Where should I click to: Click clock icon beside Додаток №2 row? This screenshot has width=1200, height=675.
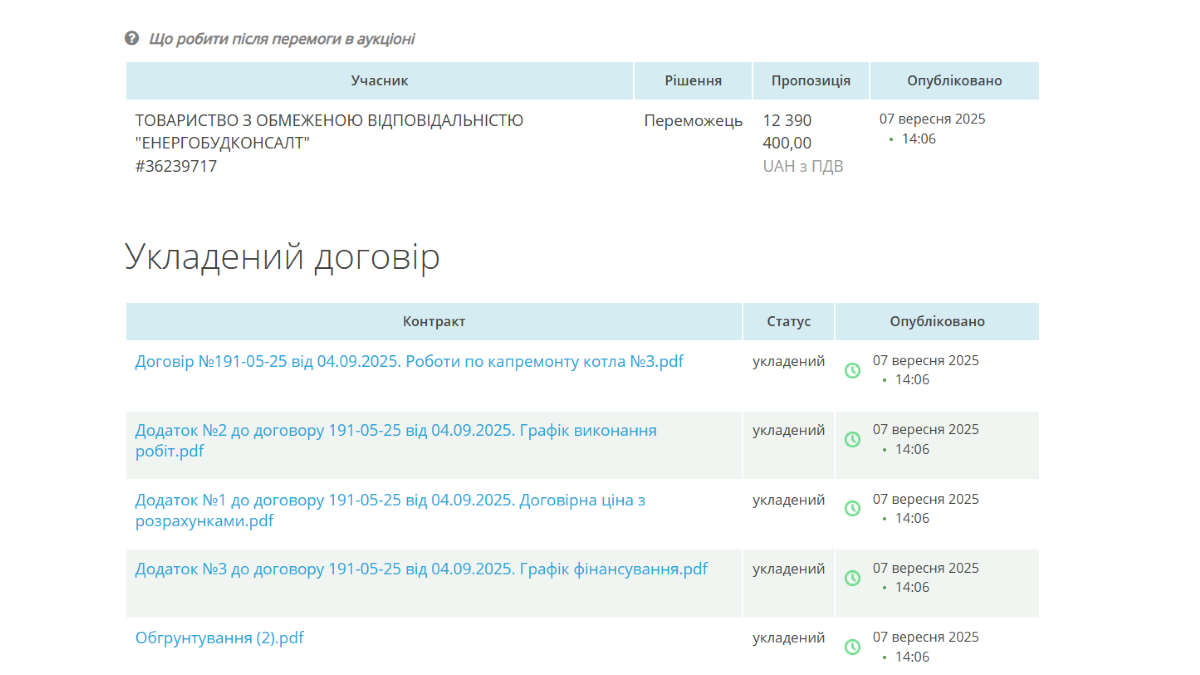click(852, 439)
